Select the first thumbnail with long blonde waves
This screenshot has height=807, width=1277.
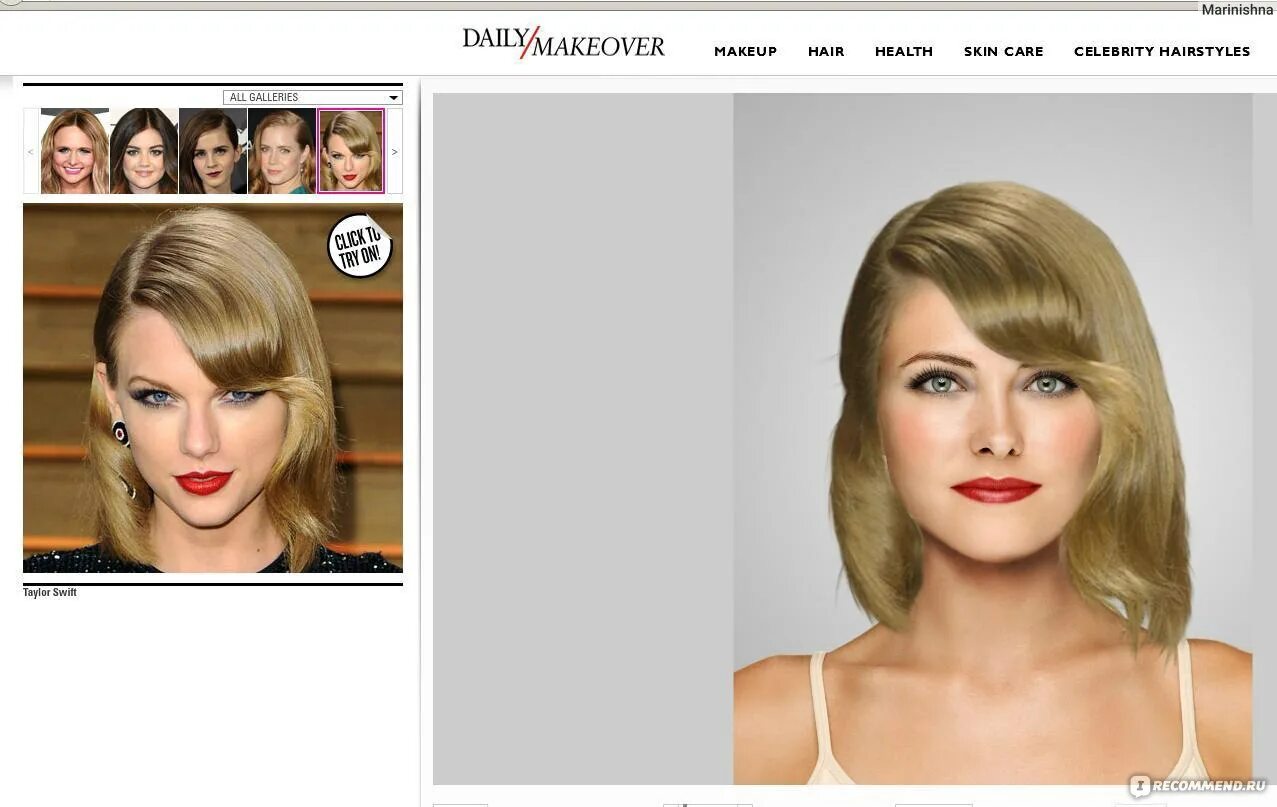74,151
